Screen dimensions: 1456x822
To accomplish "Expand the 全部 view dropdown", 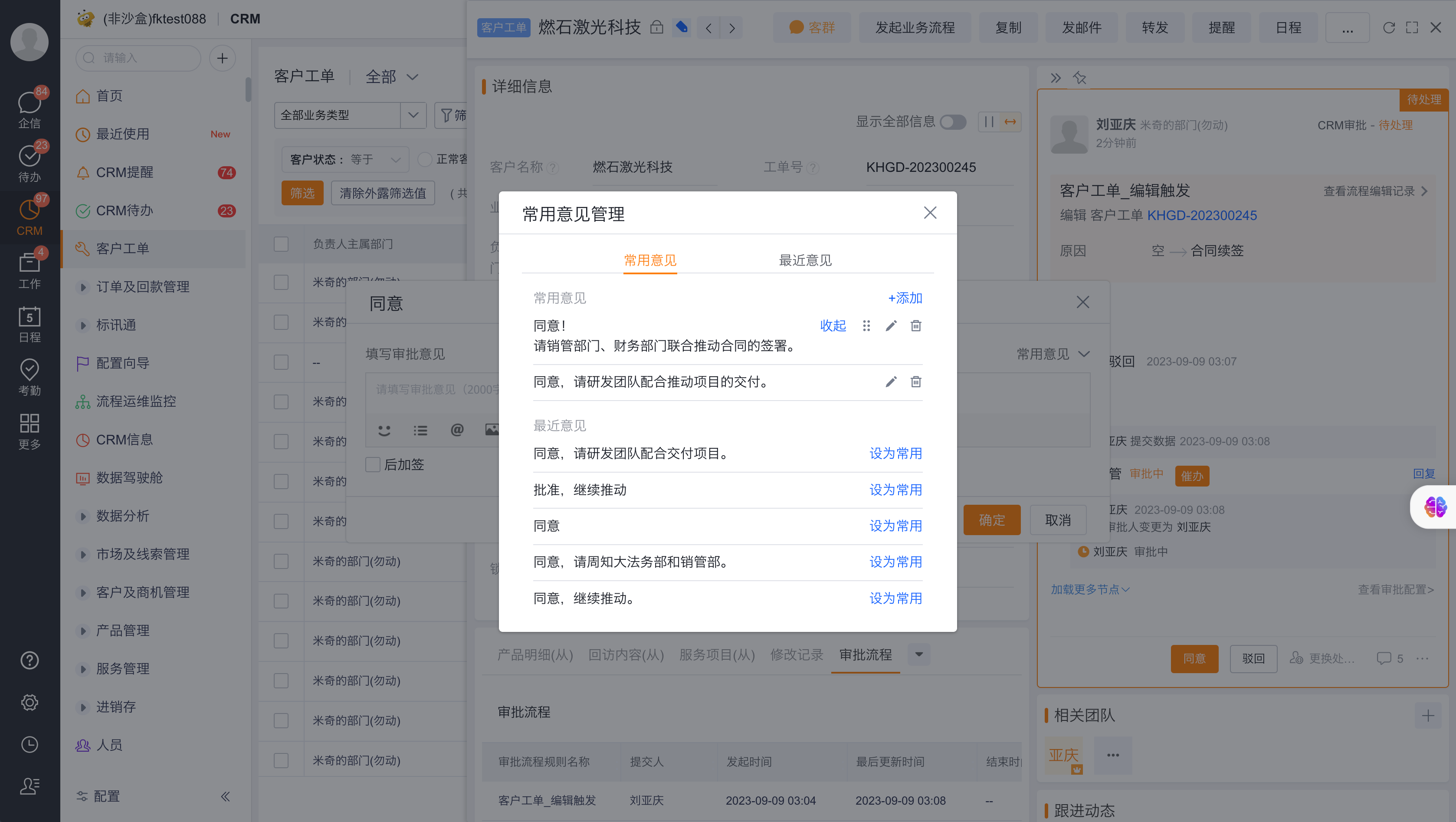I will pyautogui.click(x=392, y=76).
